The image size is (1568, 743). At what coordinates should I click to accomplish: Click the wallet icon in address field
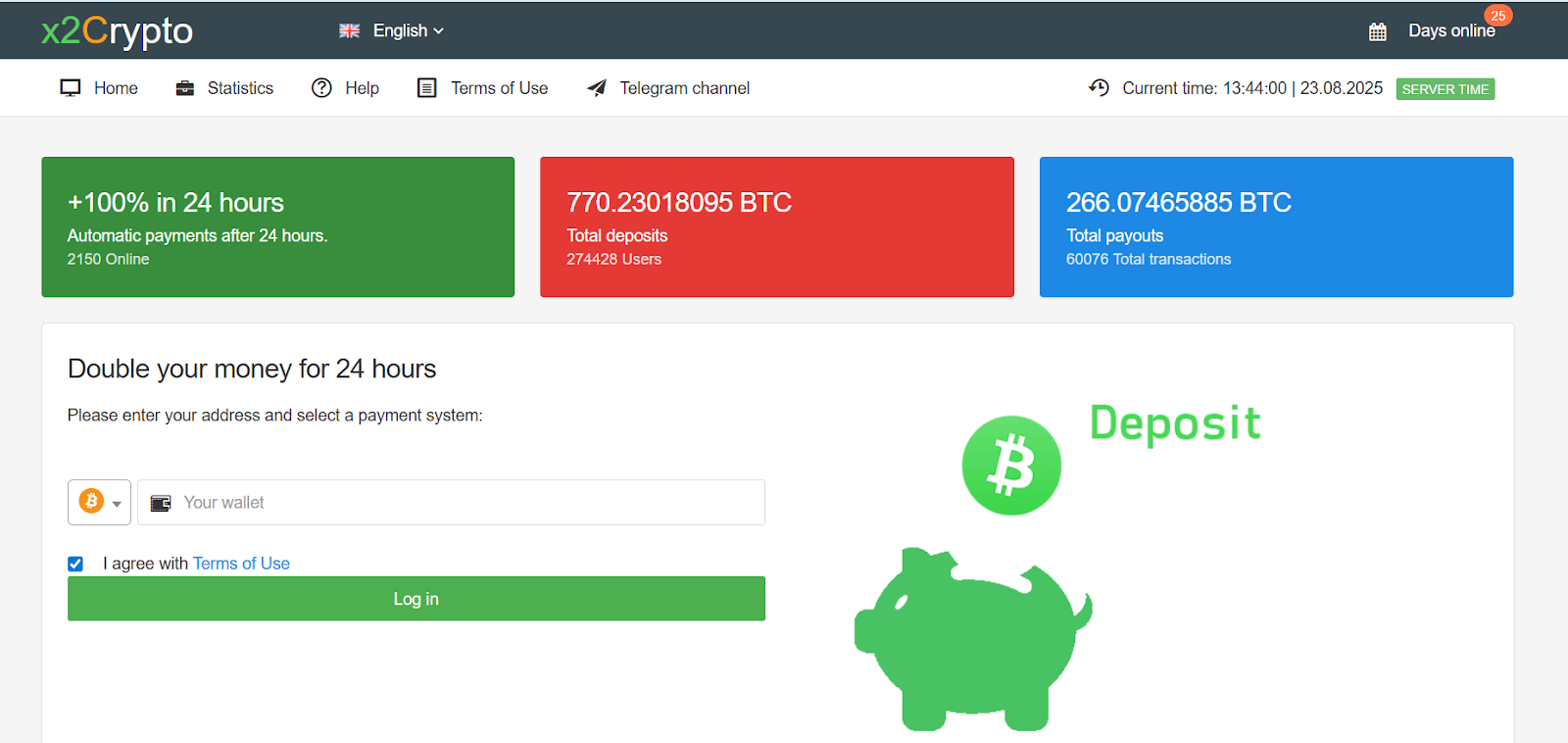click(161, 503)
